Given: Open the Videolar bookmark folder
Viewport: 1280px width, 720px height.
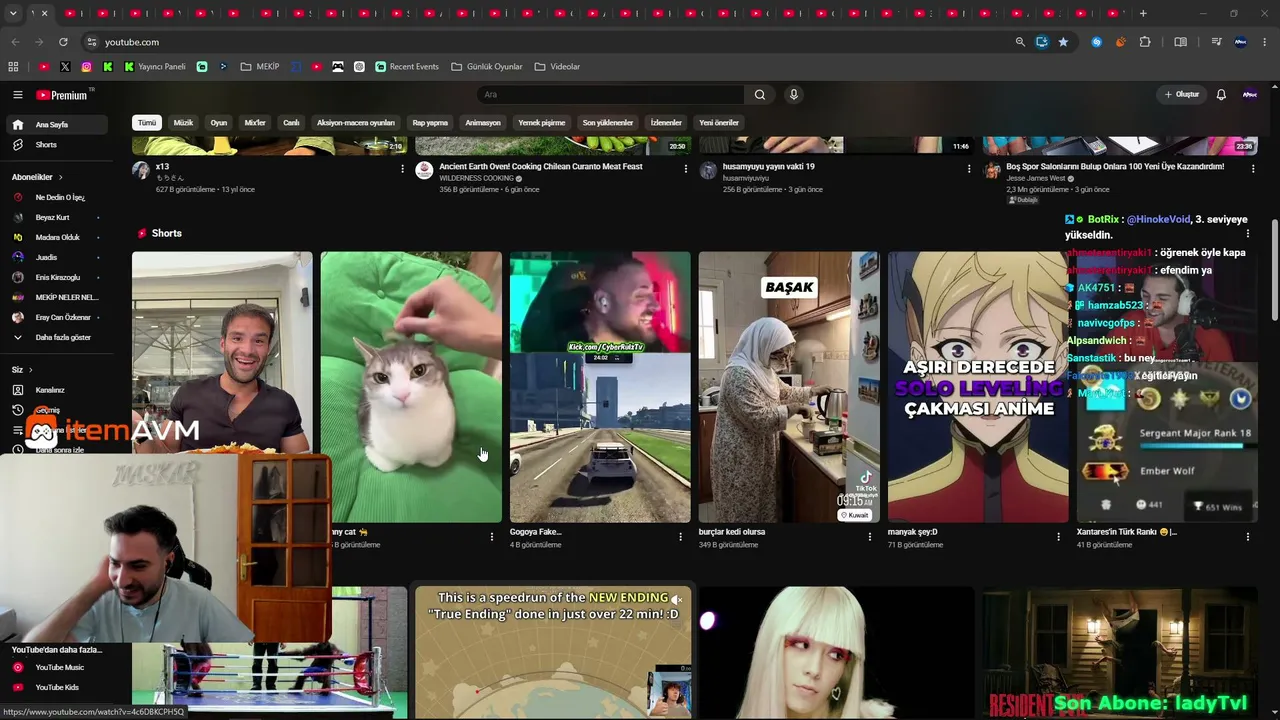Looking at the screenshot, I should point(557,67).
